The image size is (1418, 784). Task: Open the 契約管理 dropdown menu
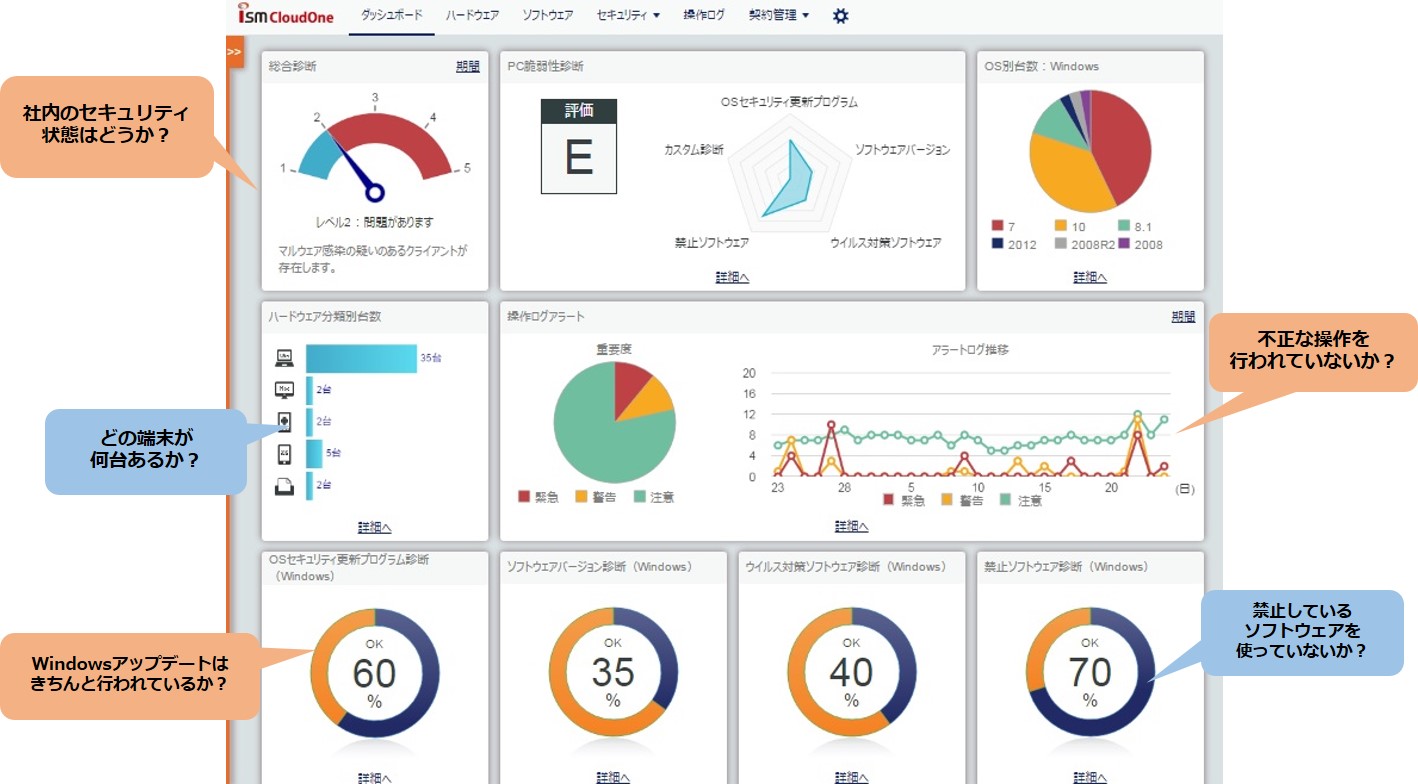coord(778,16)
